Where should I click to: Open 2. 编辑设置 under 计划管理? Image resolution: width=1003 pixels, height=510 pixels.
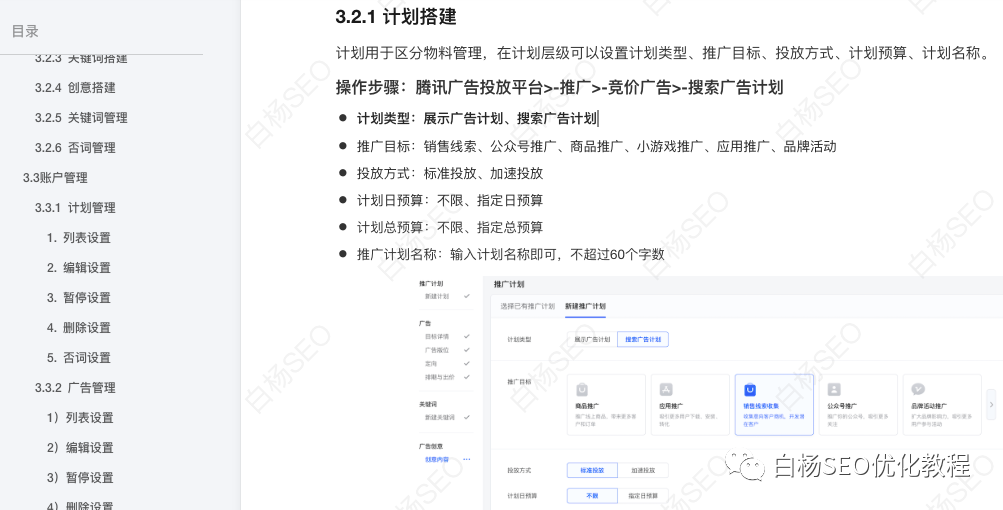(x=79, y=267)
